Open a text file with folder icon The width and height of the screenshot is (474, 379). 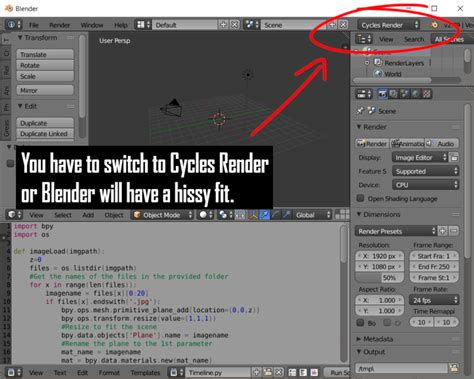point(267,372)
